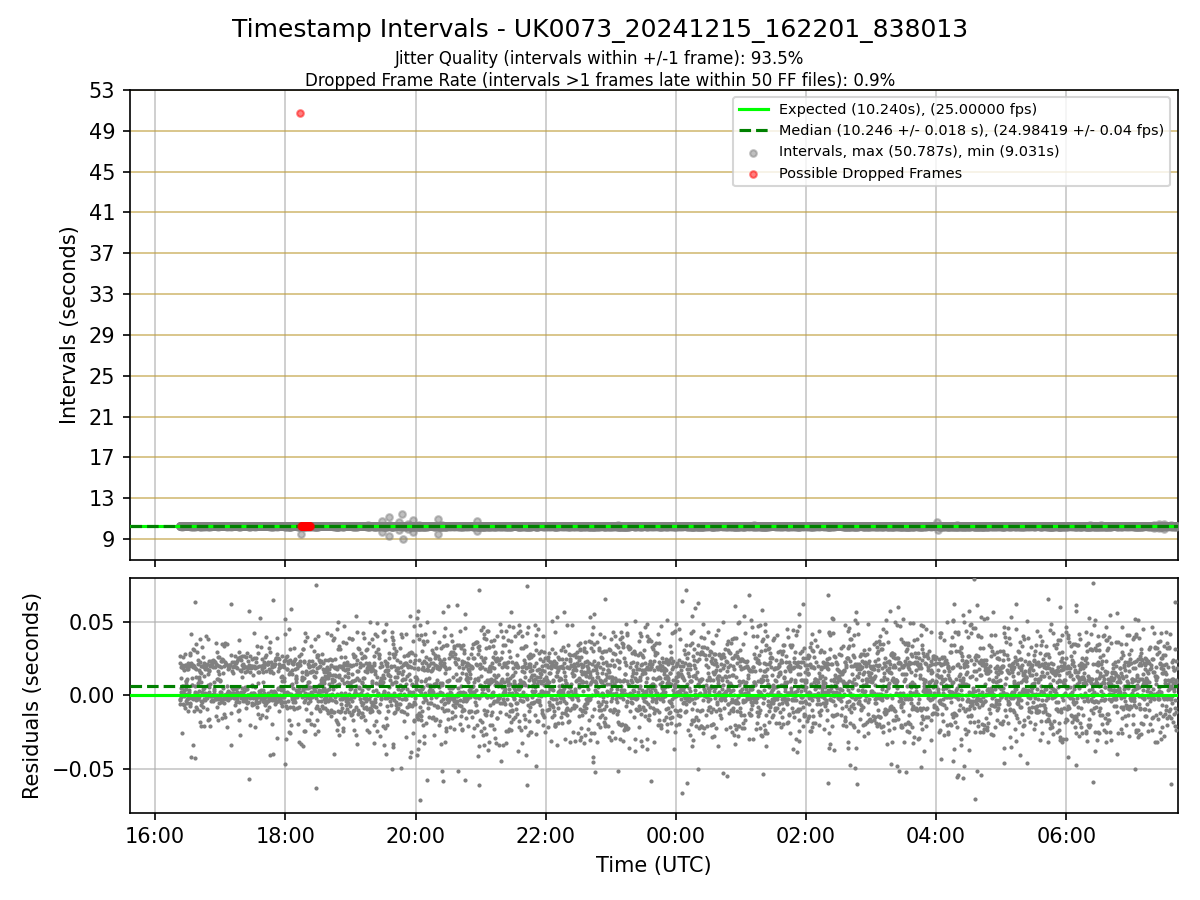Click the green legend line sample for Expected

click(754, 109)
